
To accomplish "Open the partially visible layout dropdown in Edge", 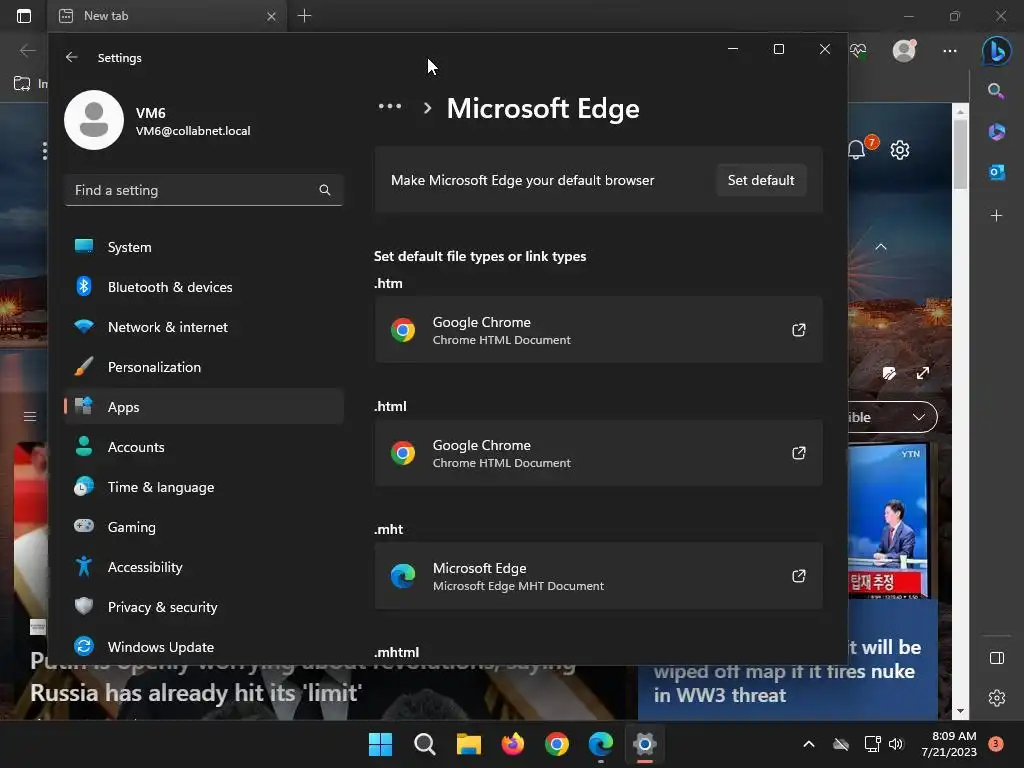I will pyautogui.click(x=892, y=417).
